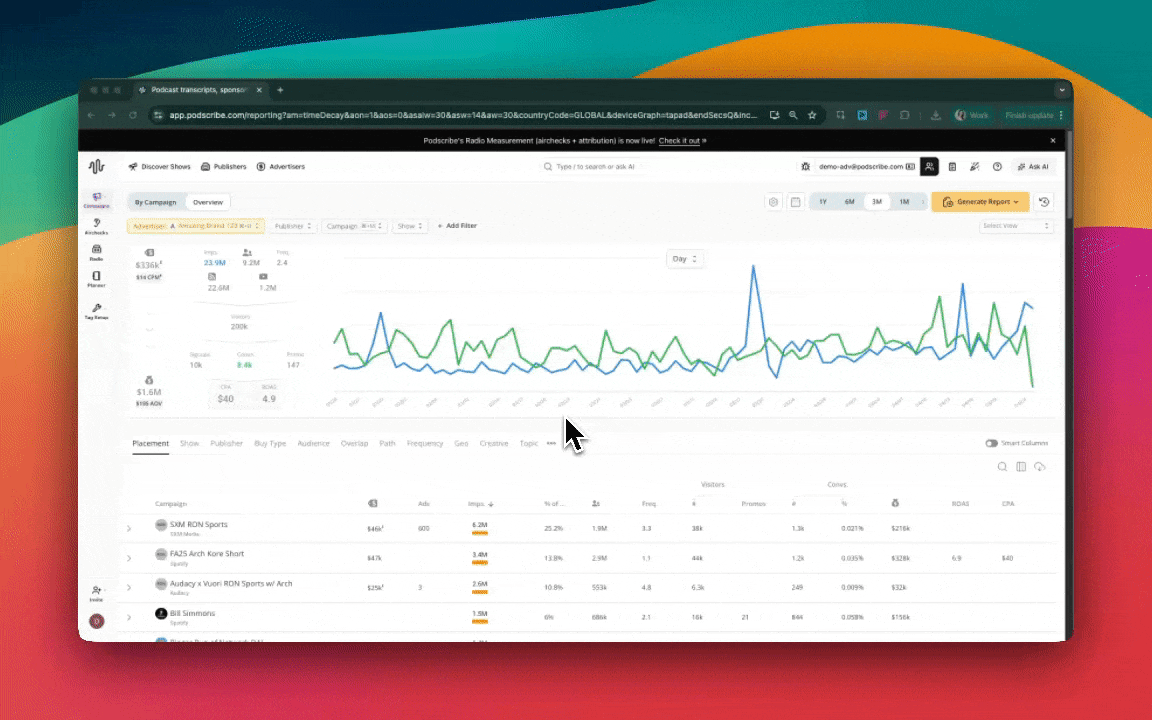Screen dimensions: 1152x720
Task: Open the Geo tab
Action: point(461,443)
